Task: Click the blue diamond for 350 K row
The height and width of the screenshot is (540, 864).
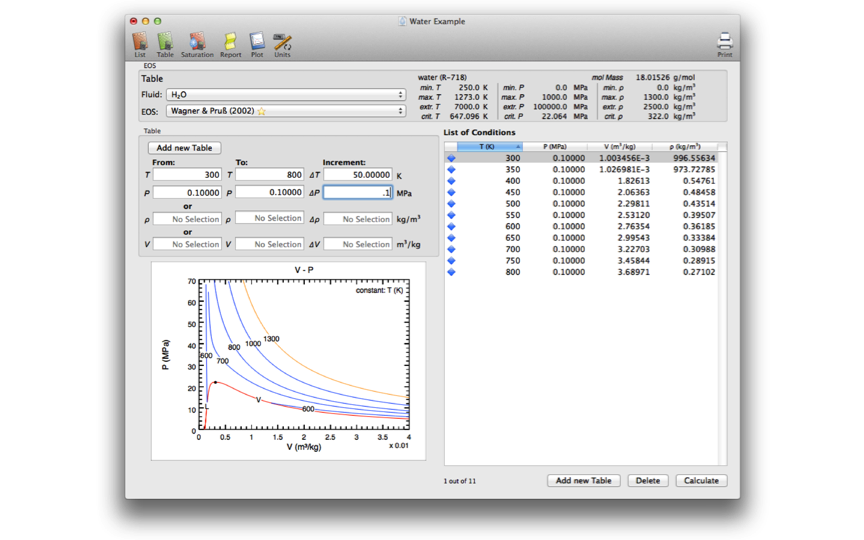Action: [451, 170]
